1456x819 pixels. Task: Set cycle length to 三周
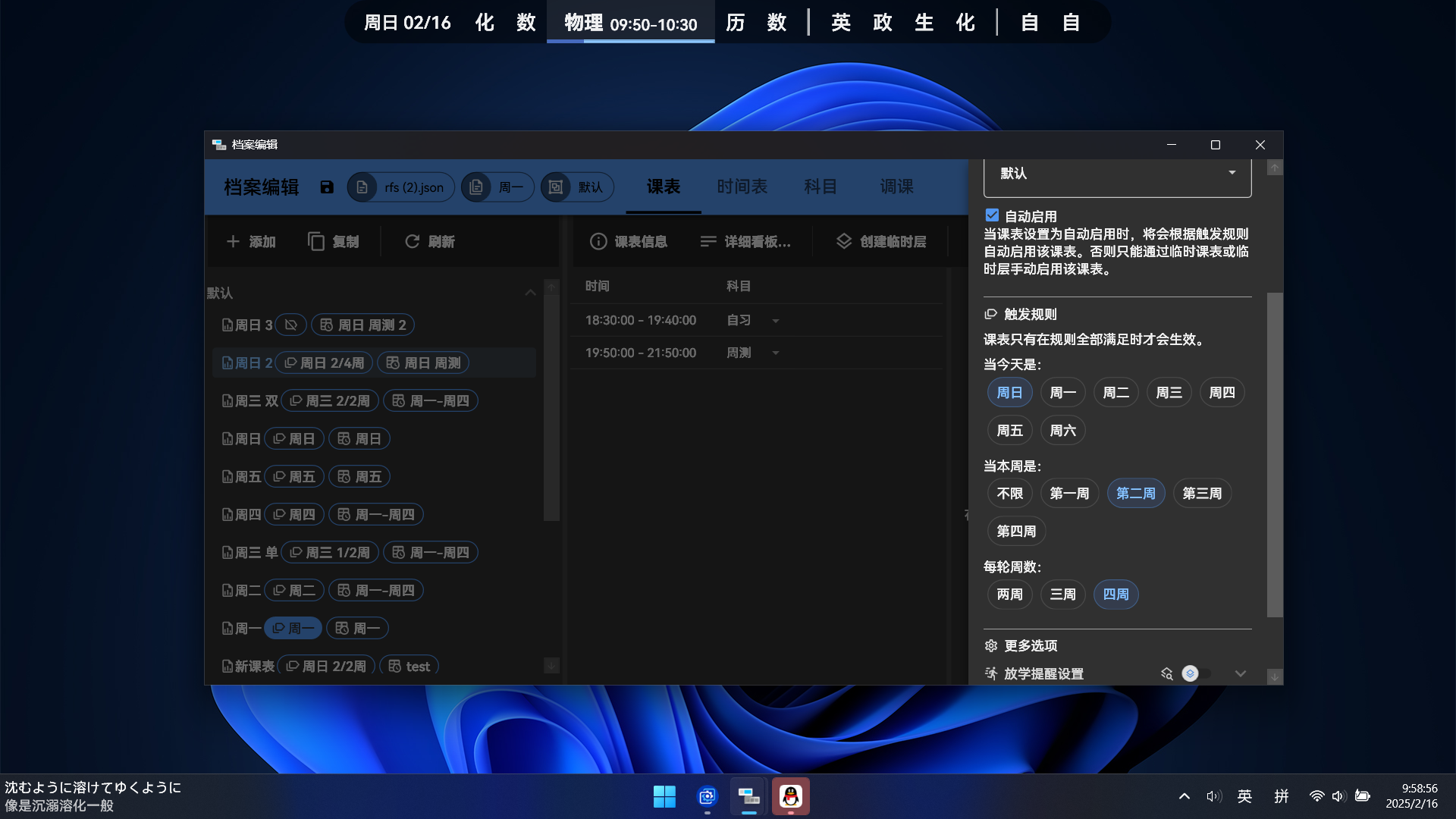1062,595
